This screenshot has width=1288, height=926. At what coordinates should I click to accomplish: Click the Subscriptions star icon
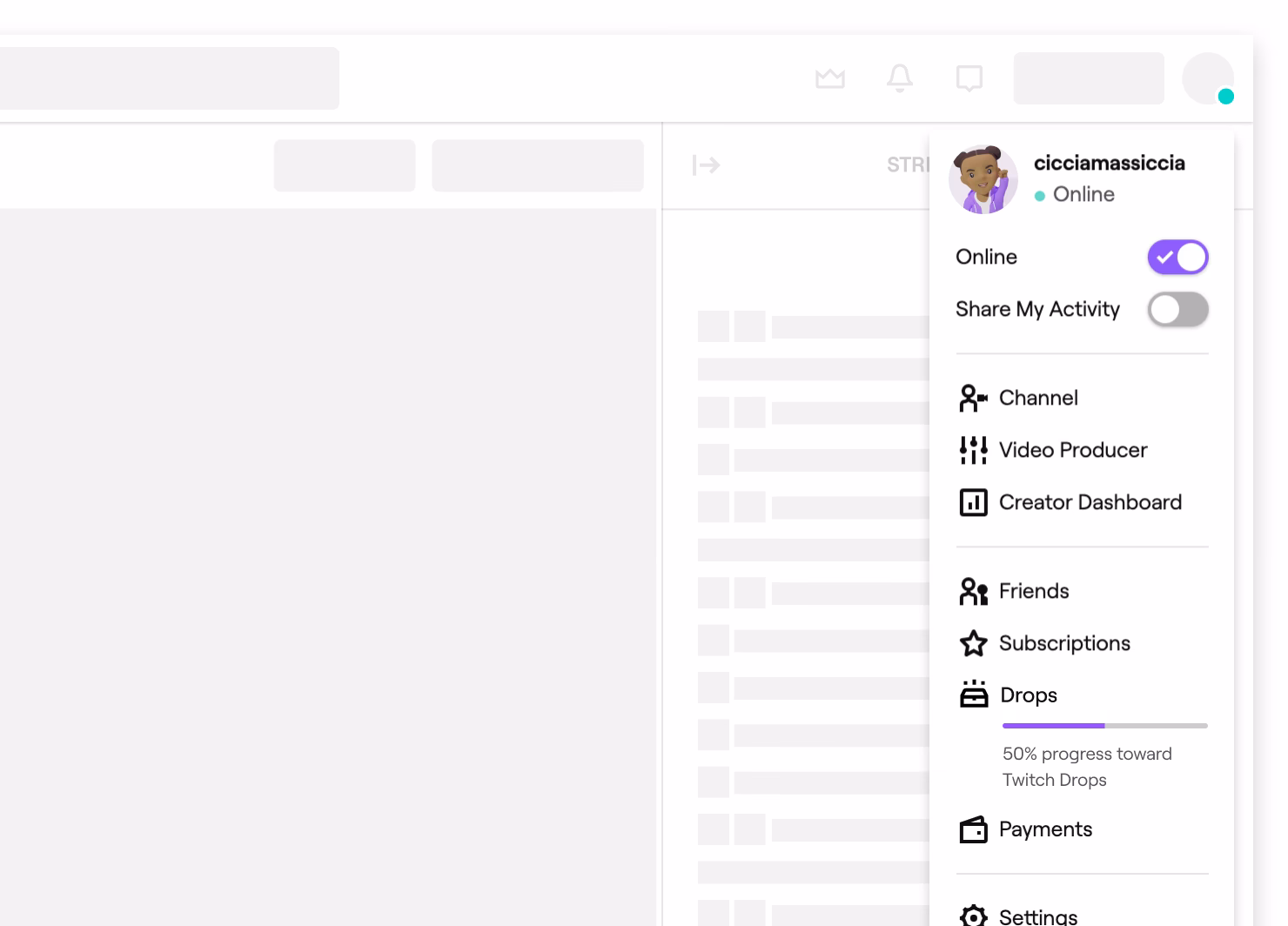tap(973, 643)
